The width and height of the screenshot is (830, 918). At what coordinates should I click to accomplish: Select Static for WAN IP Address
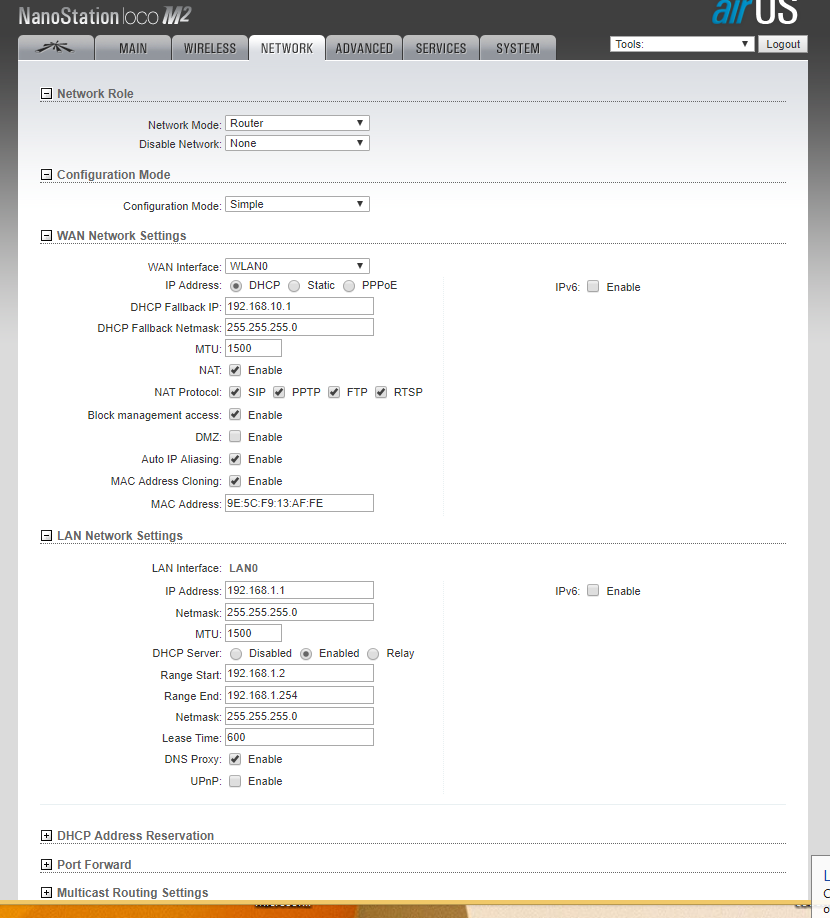(294, 286)
